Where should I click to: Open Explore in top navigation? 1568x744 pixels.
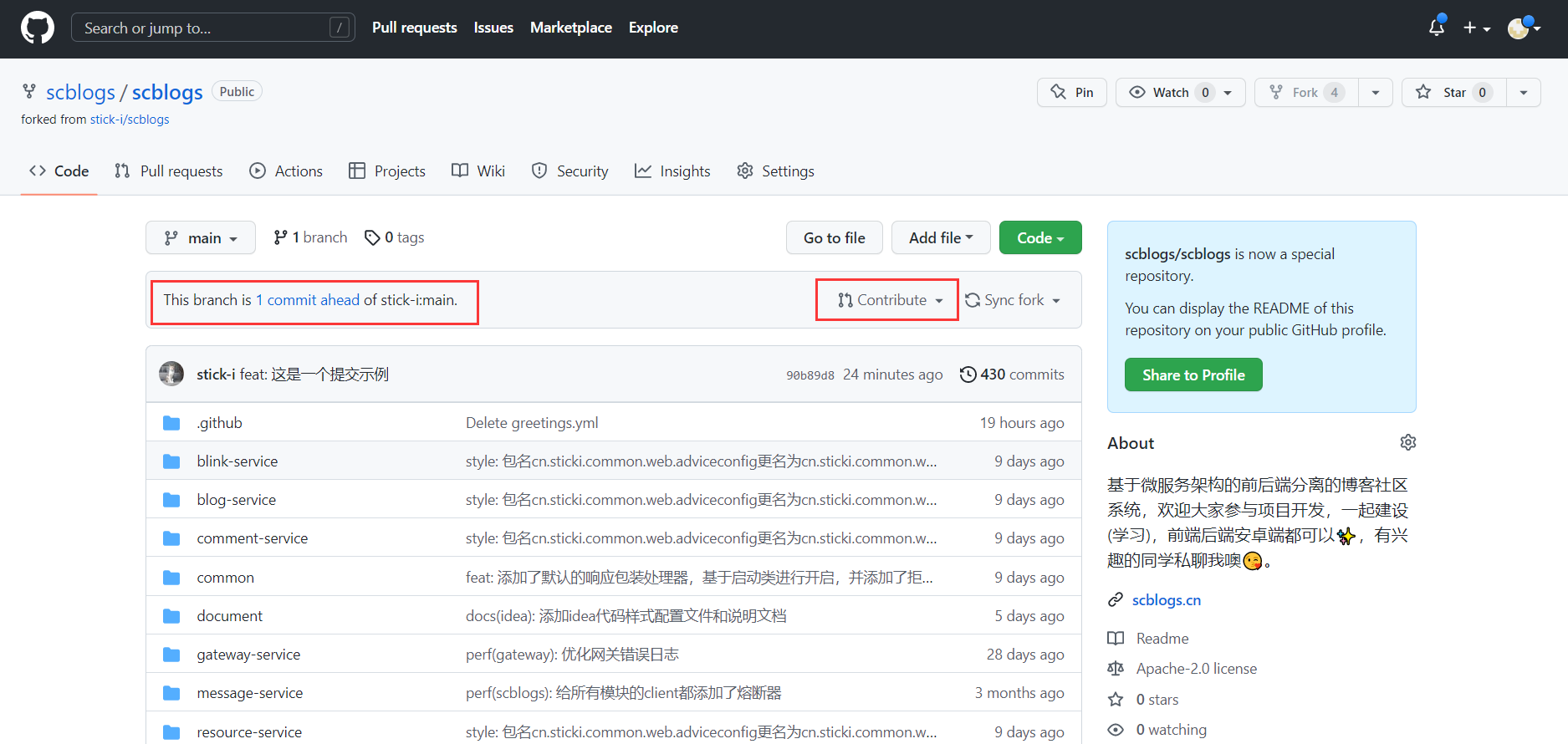click(x=653, y=28)
